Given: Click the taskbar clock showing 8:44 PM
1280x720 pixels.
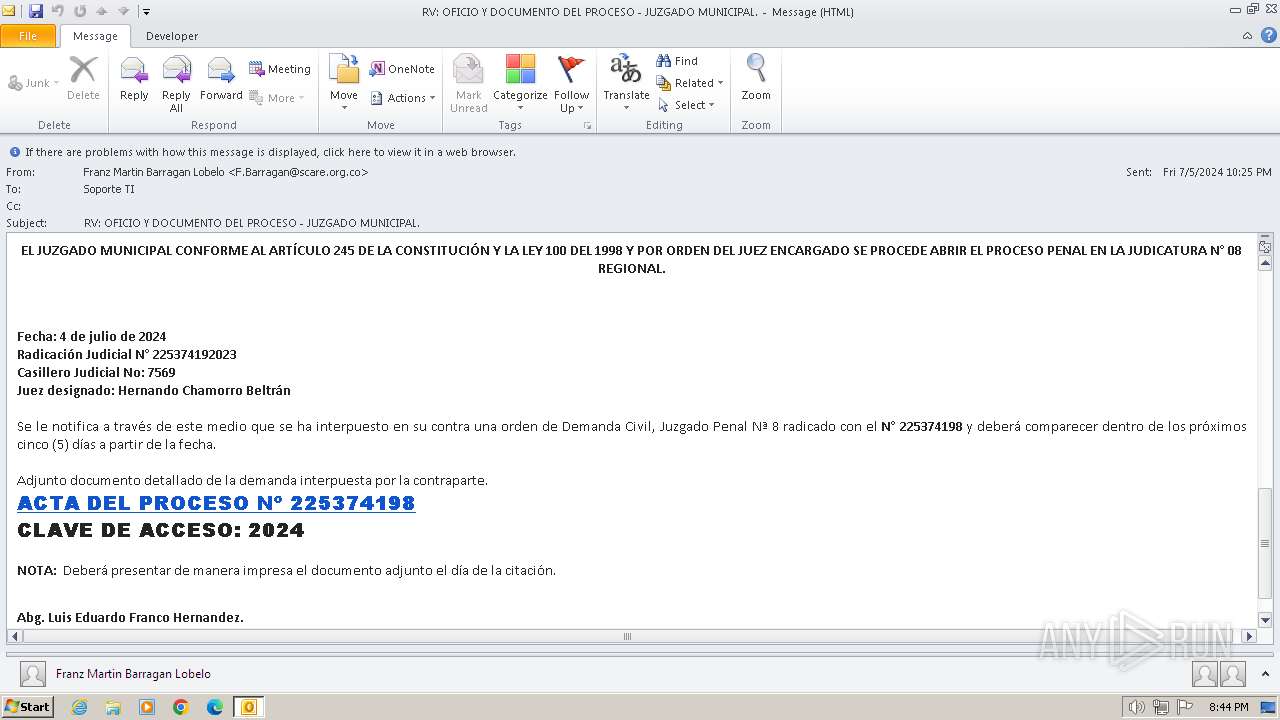Looking at the screenshot, I should [1228, 707].
